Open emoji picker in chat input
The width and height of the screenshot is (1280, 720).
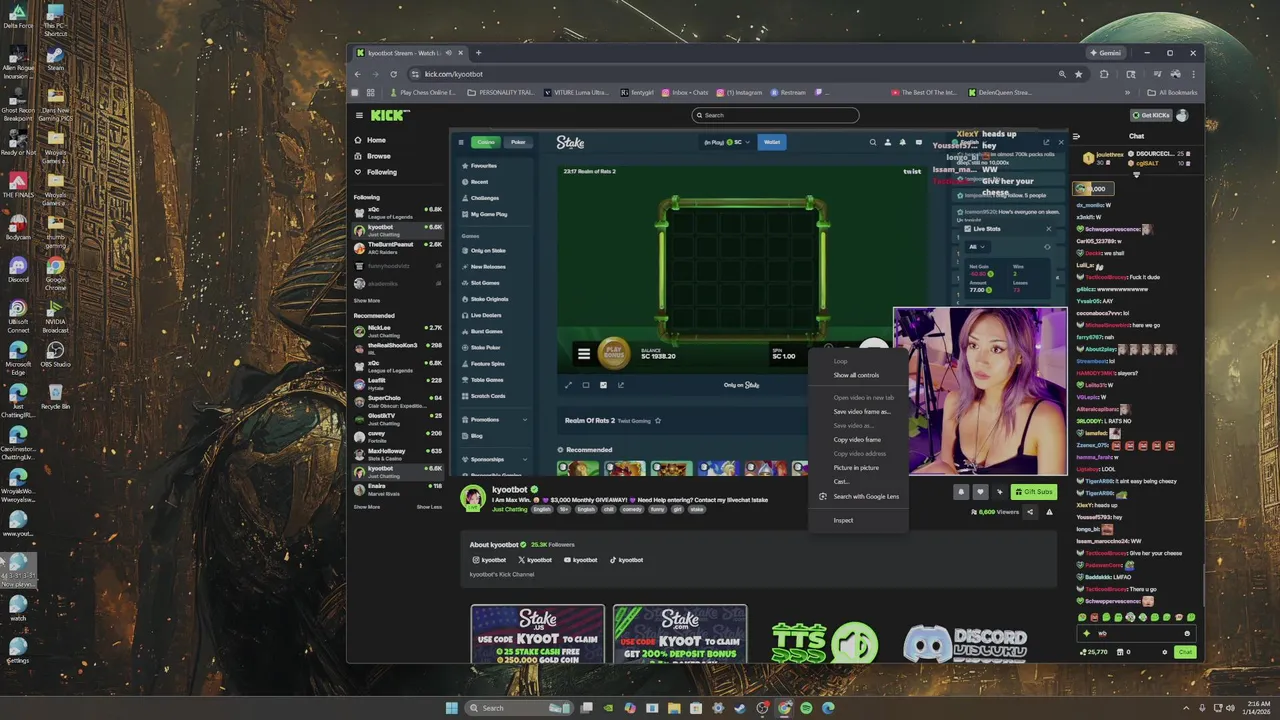pyautogui.click(x=1187, y=633)
